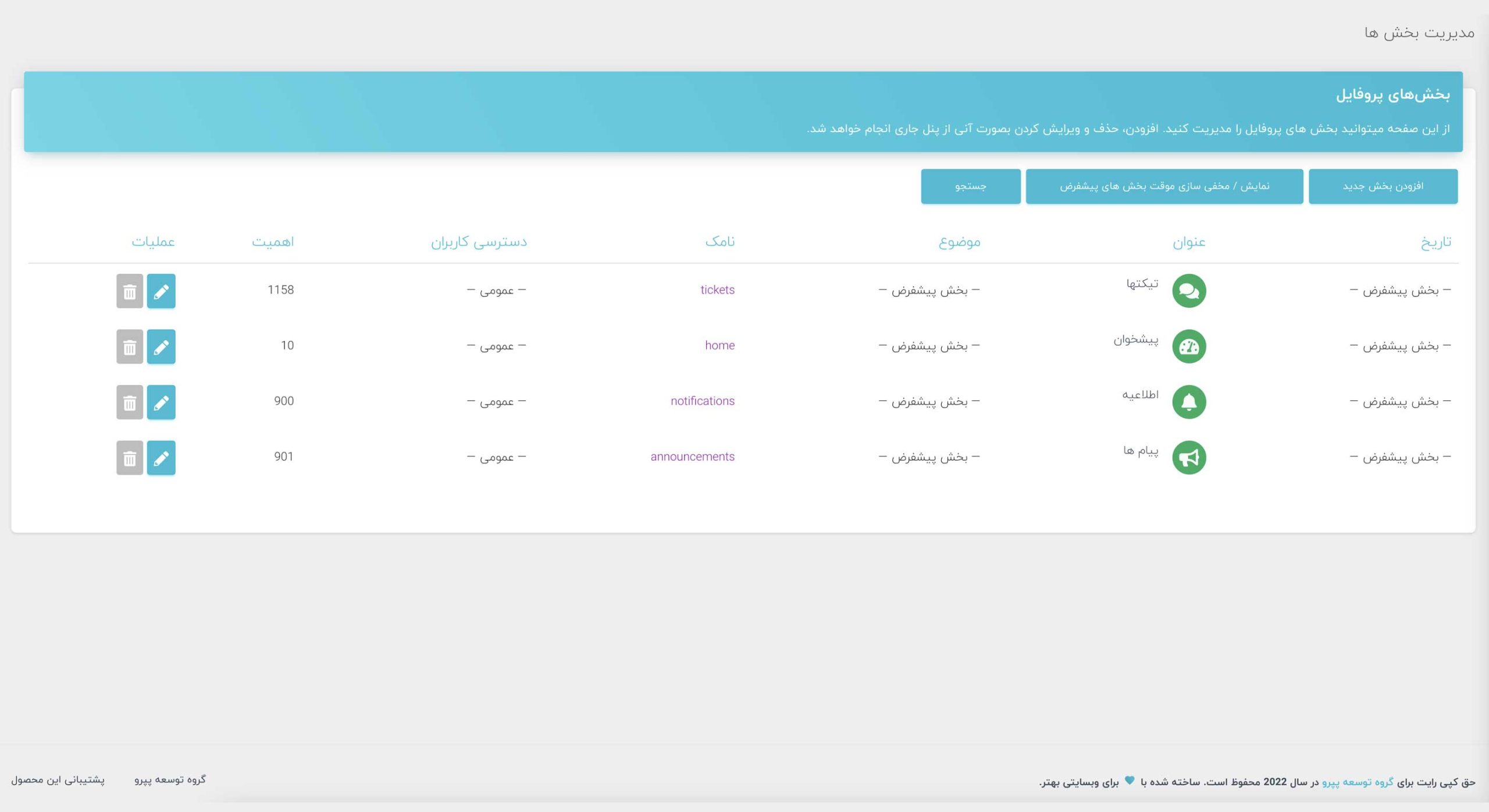Edit the home section with pencil icon

click(x=161, y=347)
